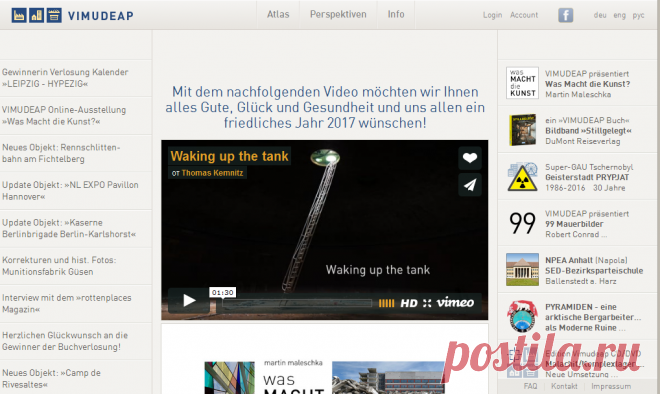Image resolution: width=660 pixels, height=394 pixels.
Task: Open Was Macht die Kunst? Martin Maleschka
Action: [588, 84]
